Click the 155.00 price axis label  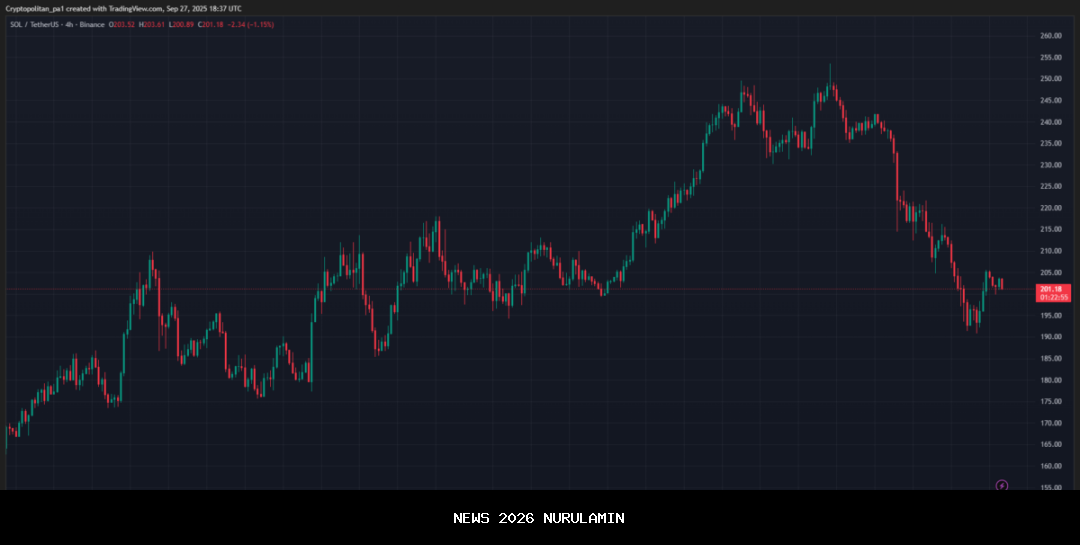1050,488
